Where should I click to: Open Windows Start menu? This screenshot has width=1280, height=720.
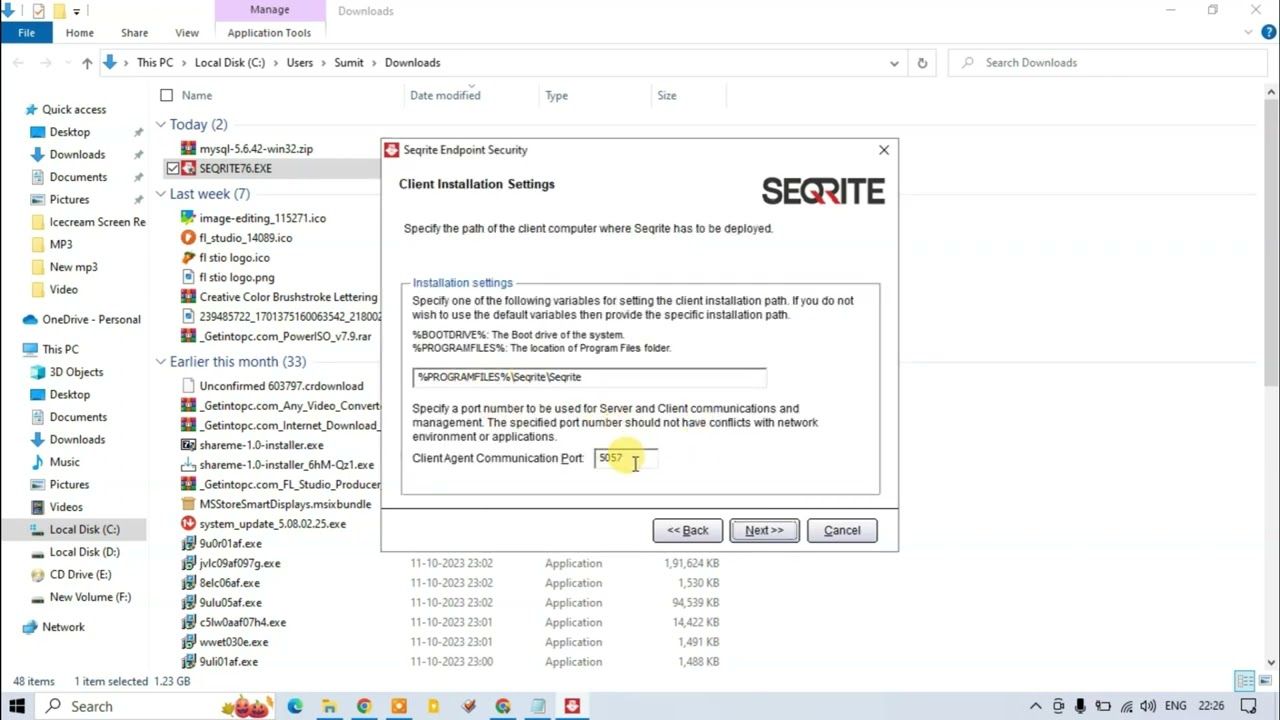click(19, 706)
